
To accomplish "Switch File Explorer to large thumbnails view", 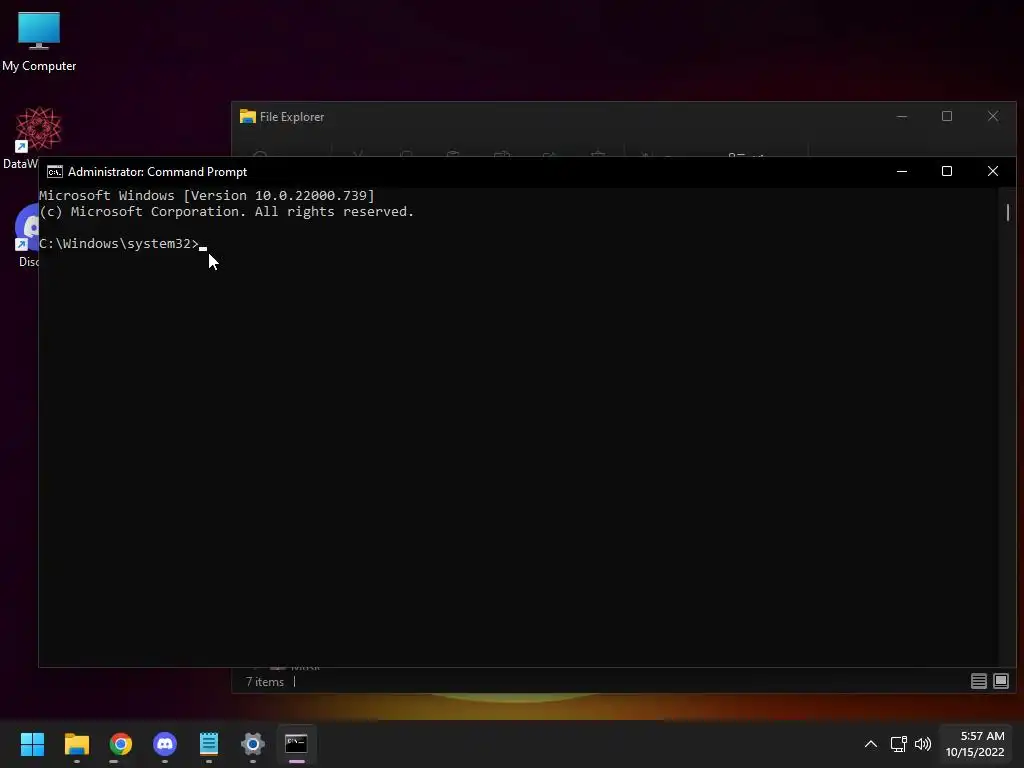I will tap(1000, 682).
